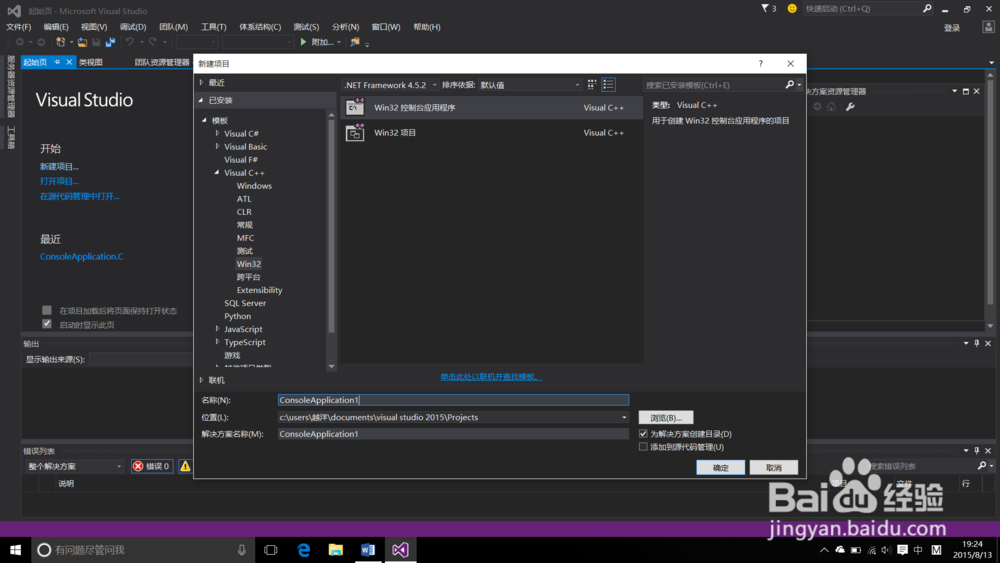
Task: Open File Explorer from the taskbar
Action: tap(335, 550)
